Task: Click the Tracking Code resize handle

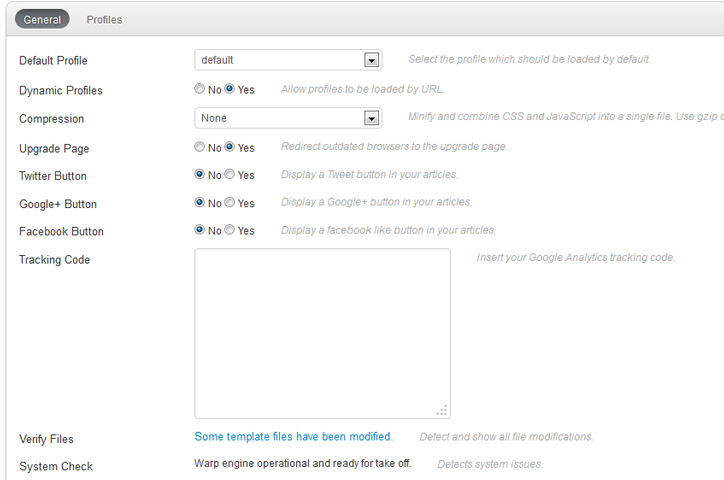Action: [x=443, y=410]
